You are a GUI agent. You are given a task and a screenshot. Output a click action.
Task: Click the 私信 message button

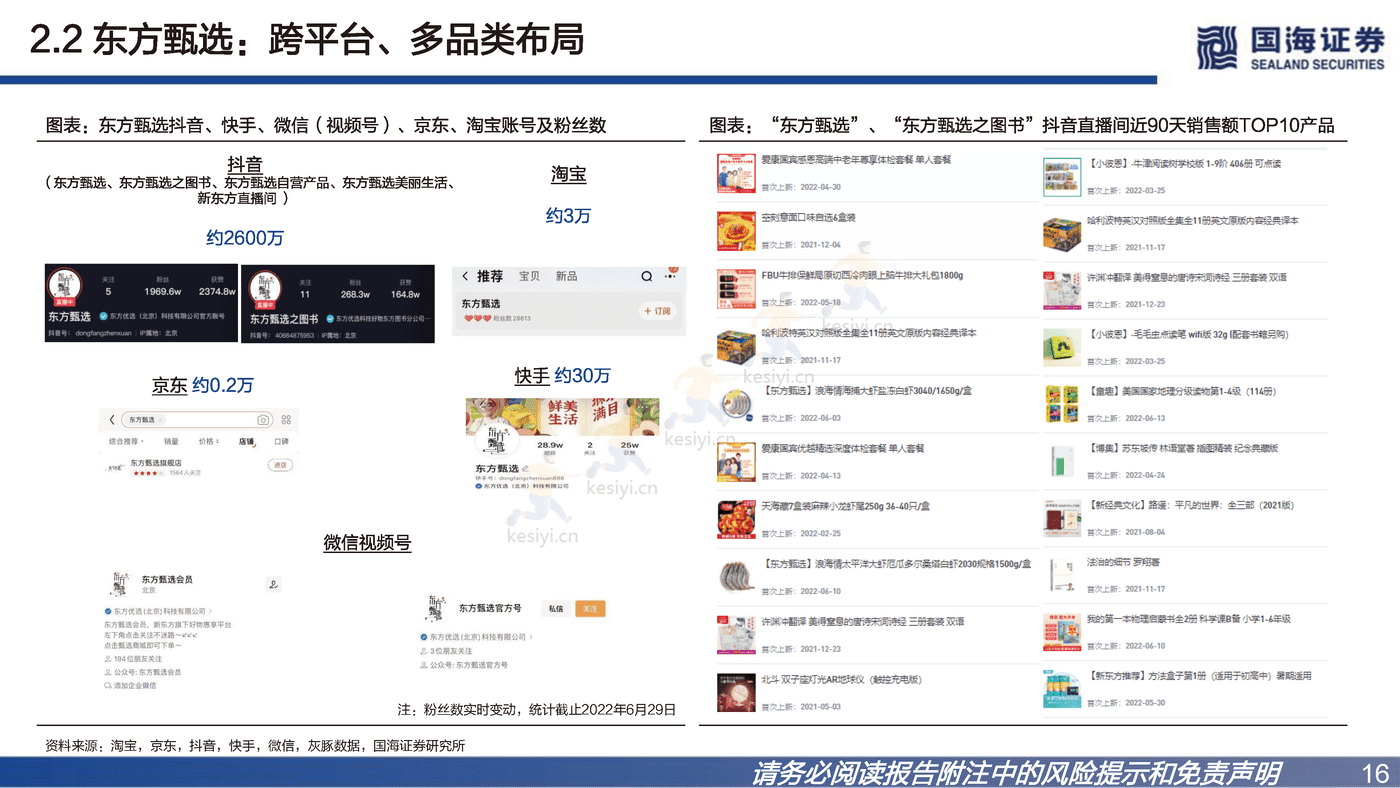point(554,608)
